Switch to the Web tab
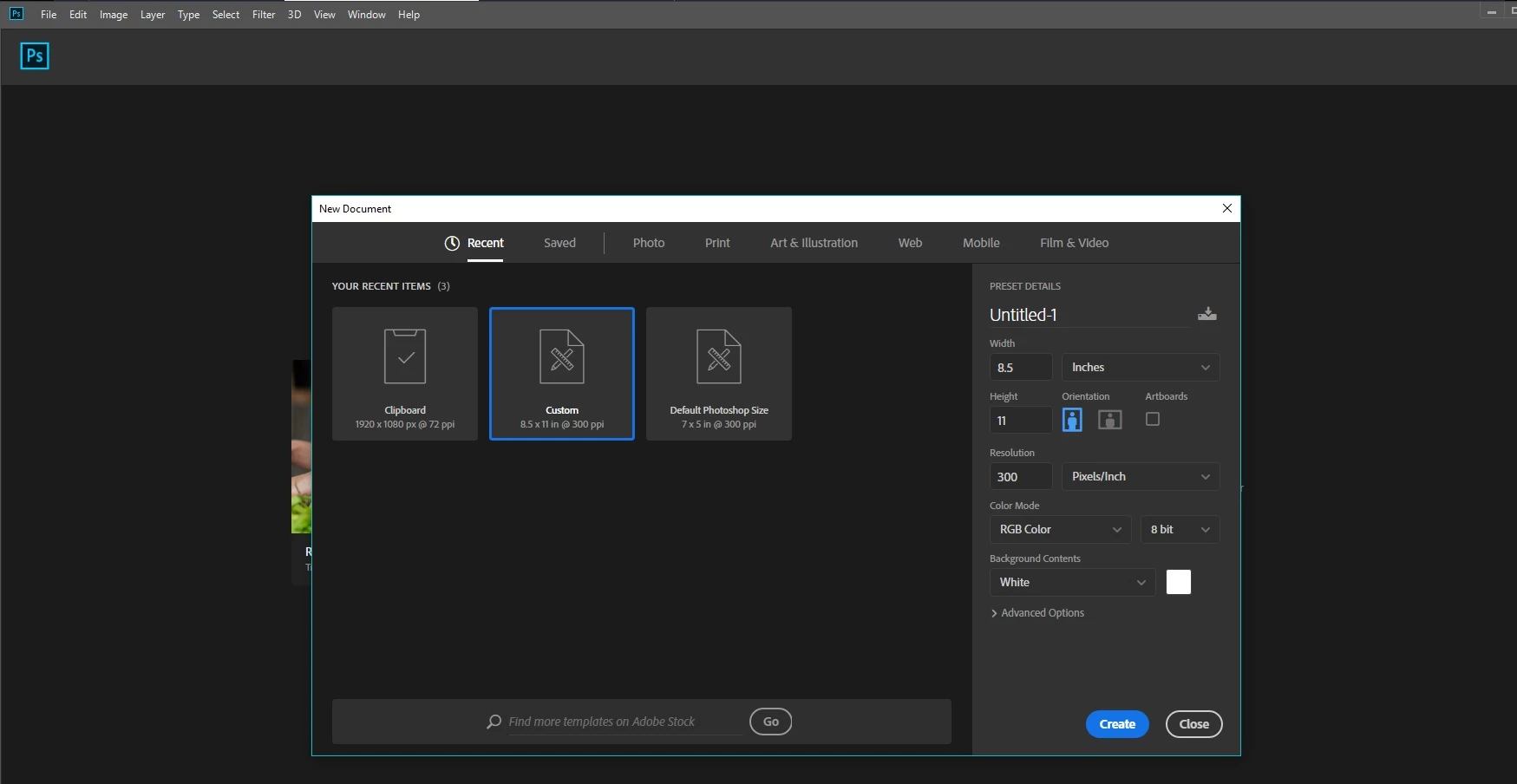Viewport: 1517px width, 784px height. (x=910, y=244)
